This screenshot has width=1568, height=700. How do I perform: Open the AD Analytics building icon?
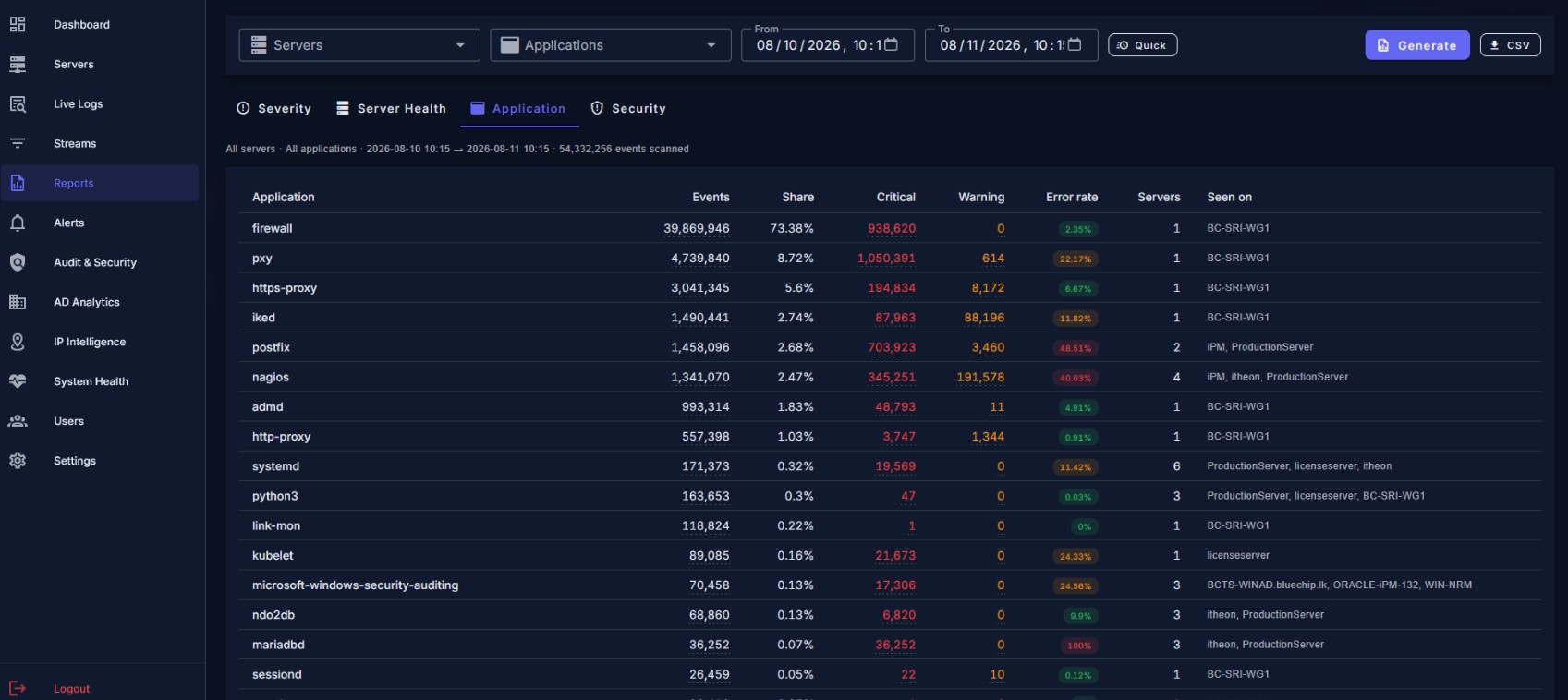click(x=18, y=302)
